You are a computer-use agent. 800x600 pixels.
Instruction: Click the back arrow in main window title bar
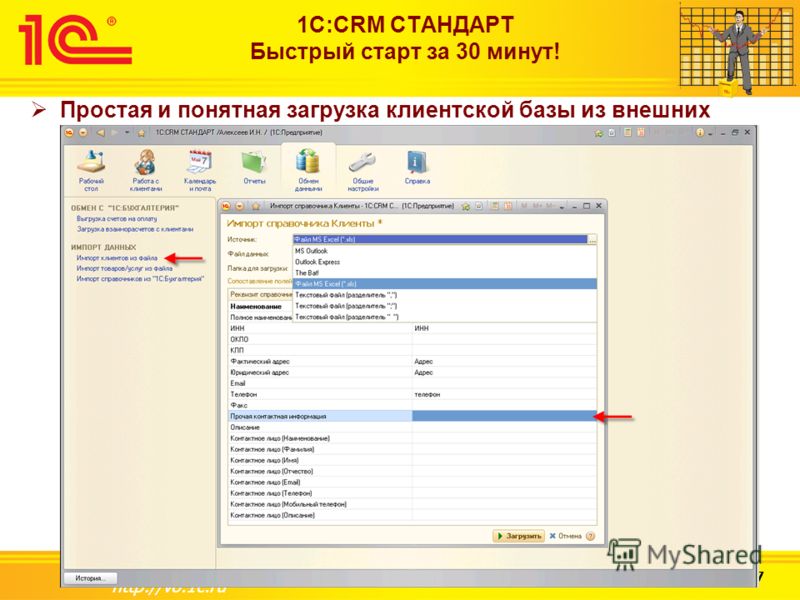pos(101,133)
